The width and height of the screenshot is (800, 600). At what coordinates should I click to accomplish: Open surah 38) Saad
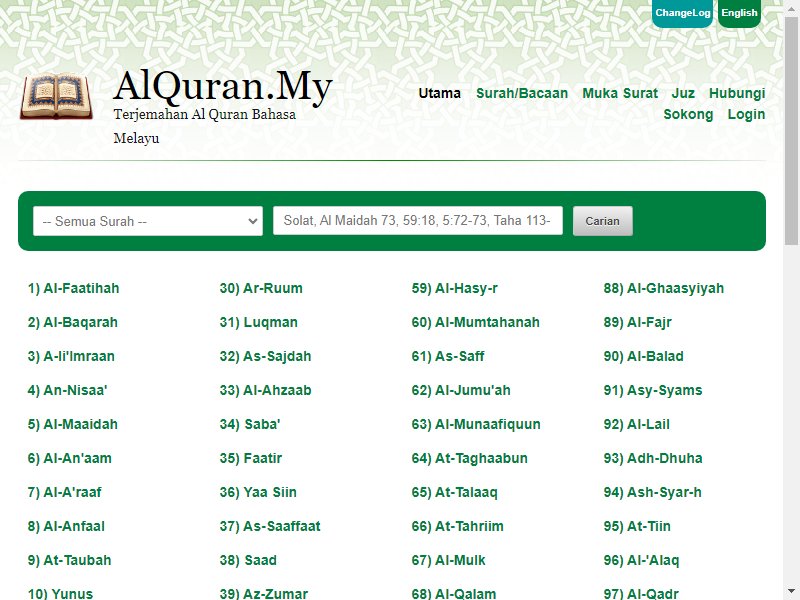point(248,560)
